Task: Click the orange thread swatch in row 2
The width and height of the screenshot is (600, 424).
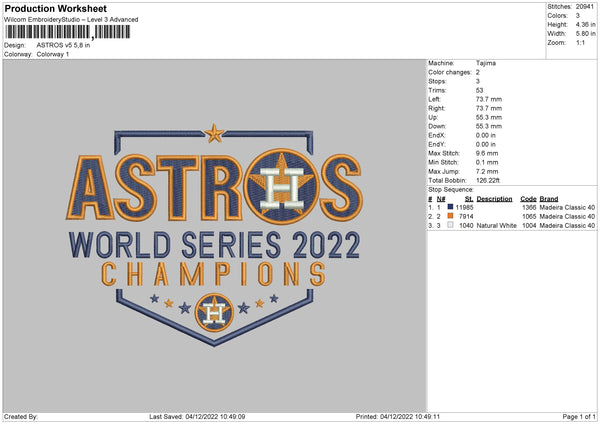Action: tap(450, 216)
